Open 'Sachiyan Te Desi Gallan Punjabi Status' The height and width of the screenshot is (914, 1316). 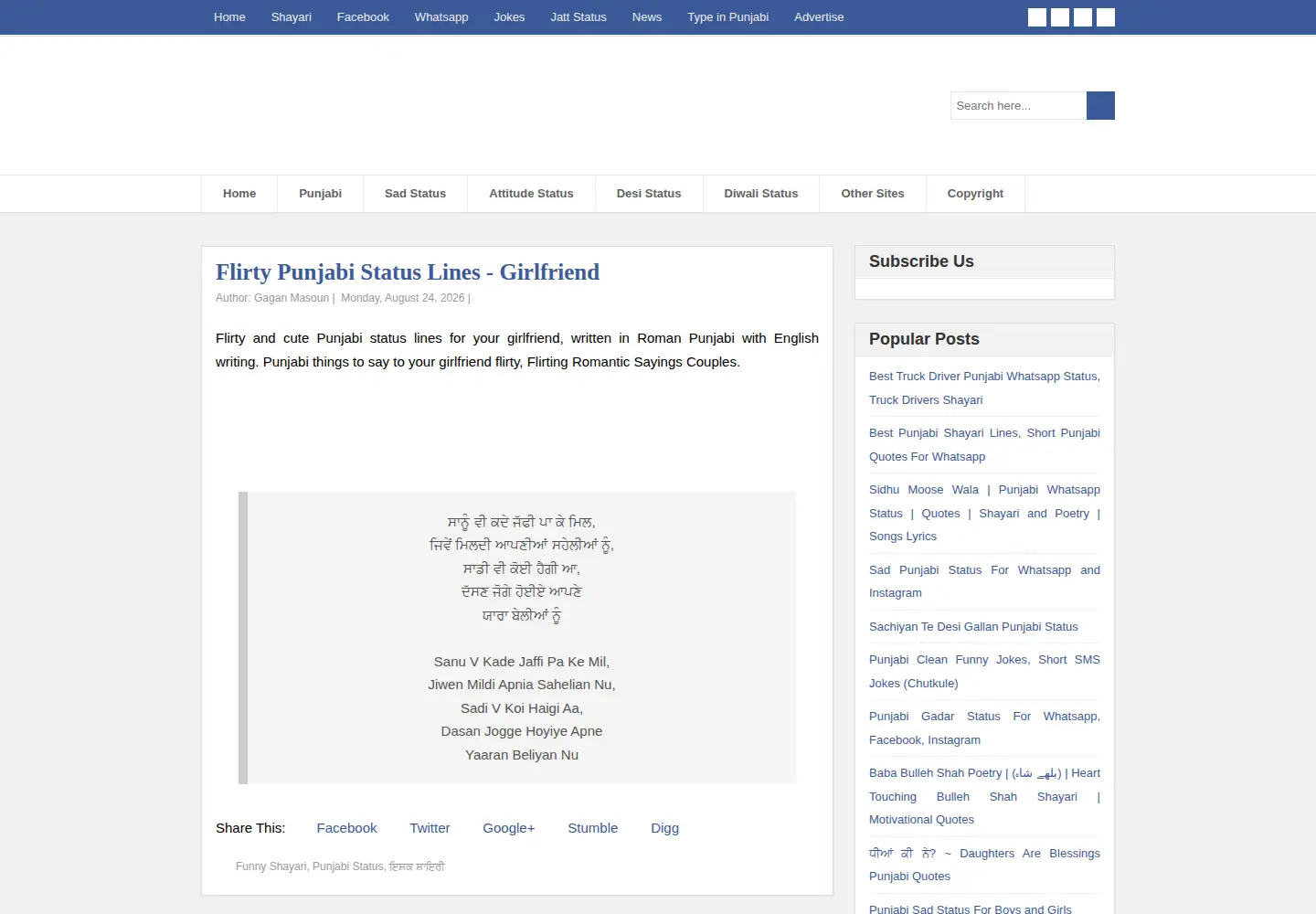pos(973,627)
